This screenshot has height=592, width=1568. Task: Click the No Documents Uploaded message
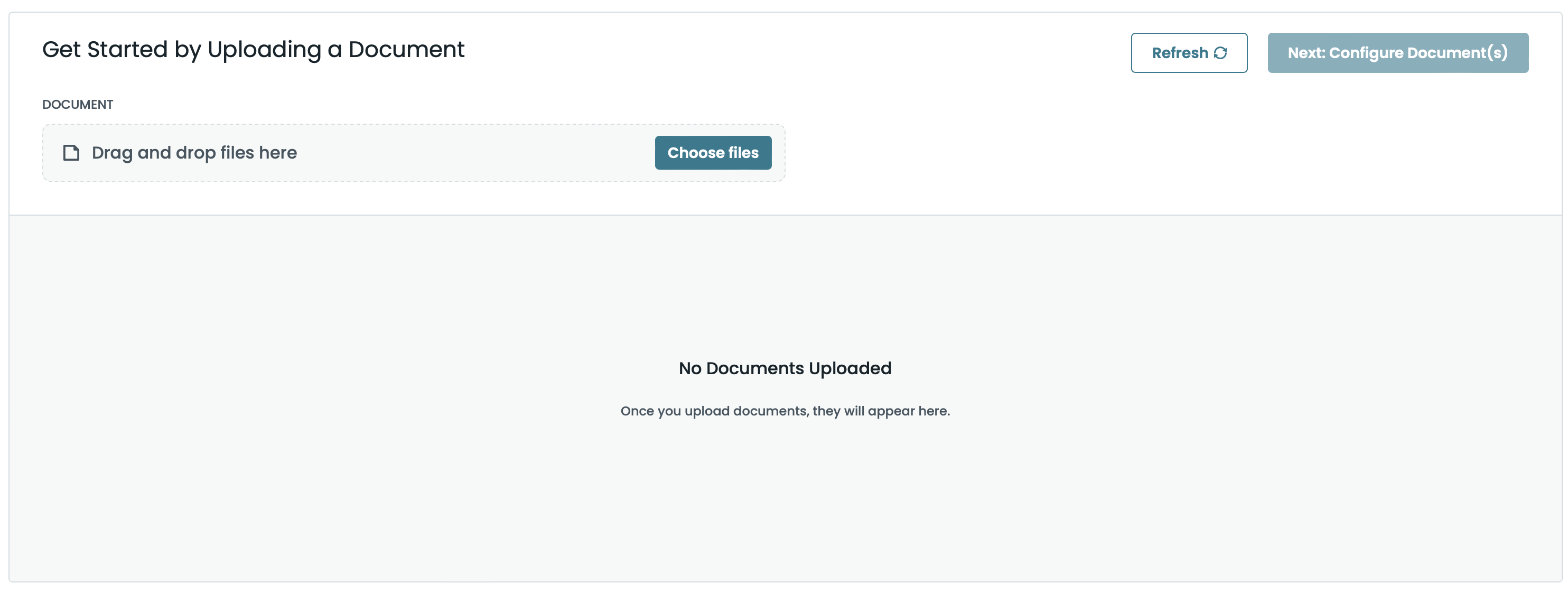pos(785,368)
